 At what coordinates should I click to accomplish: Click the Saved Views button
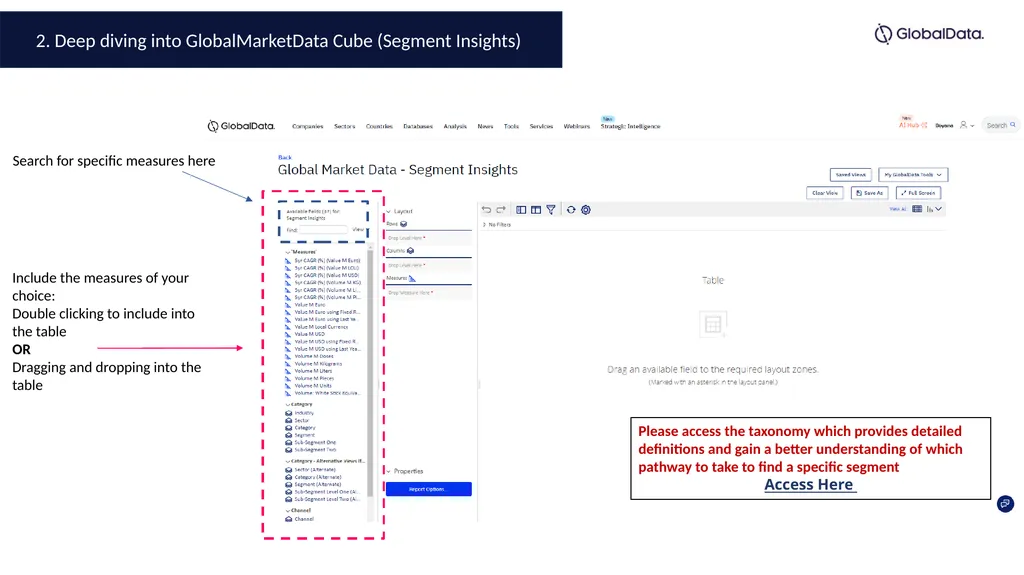pyautogui.click(x=850, y=175)
